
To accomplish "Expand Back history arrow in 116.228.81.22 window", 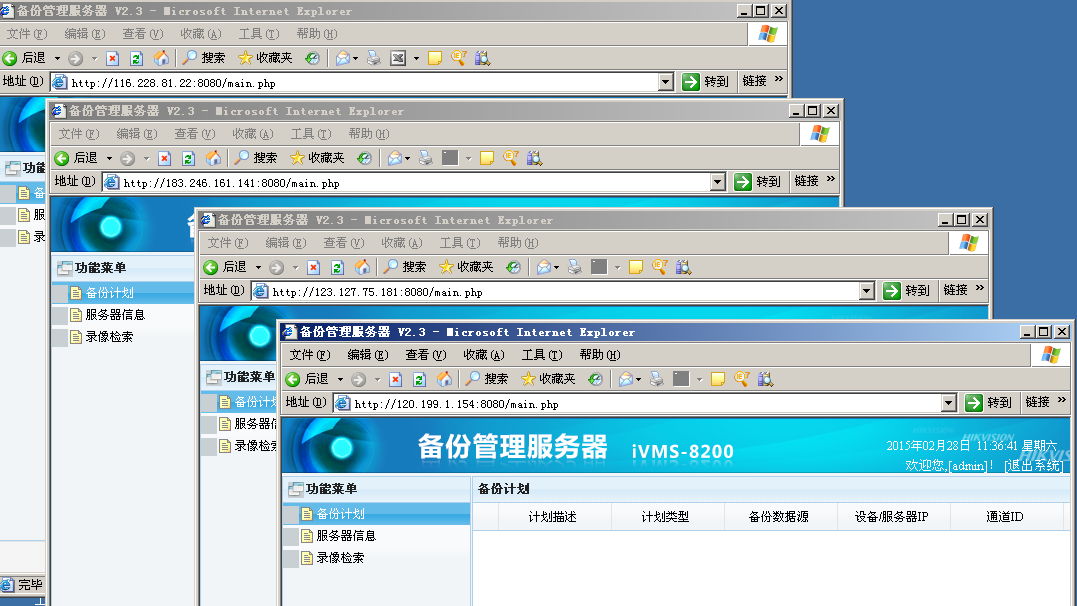I will click(57, 58).
